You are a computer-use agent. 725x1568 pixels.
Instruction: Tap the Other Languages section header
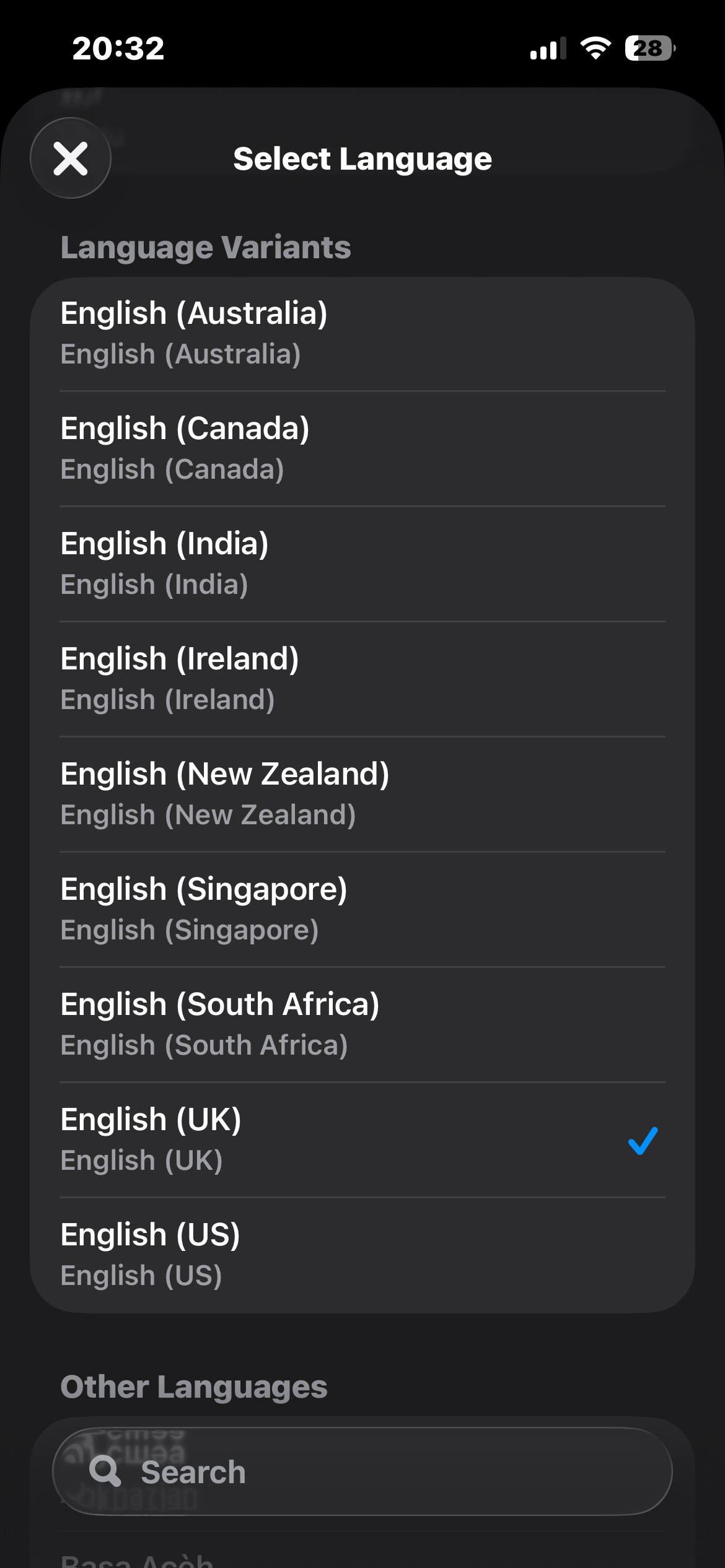click(194, 1387)
